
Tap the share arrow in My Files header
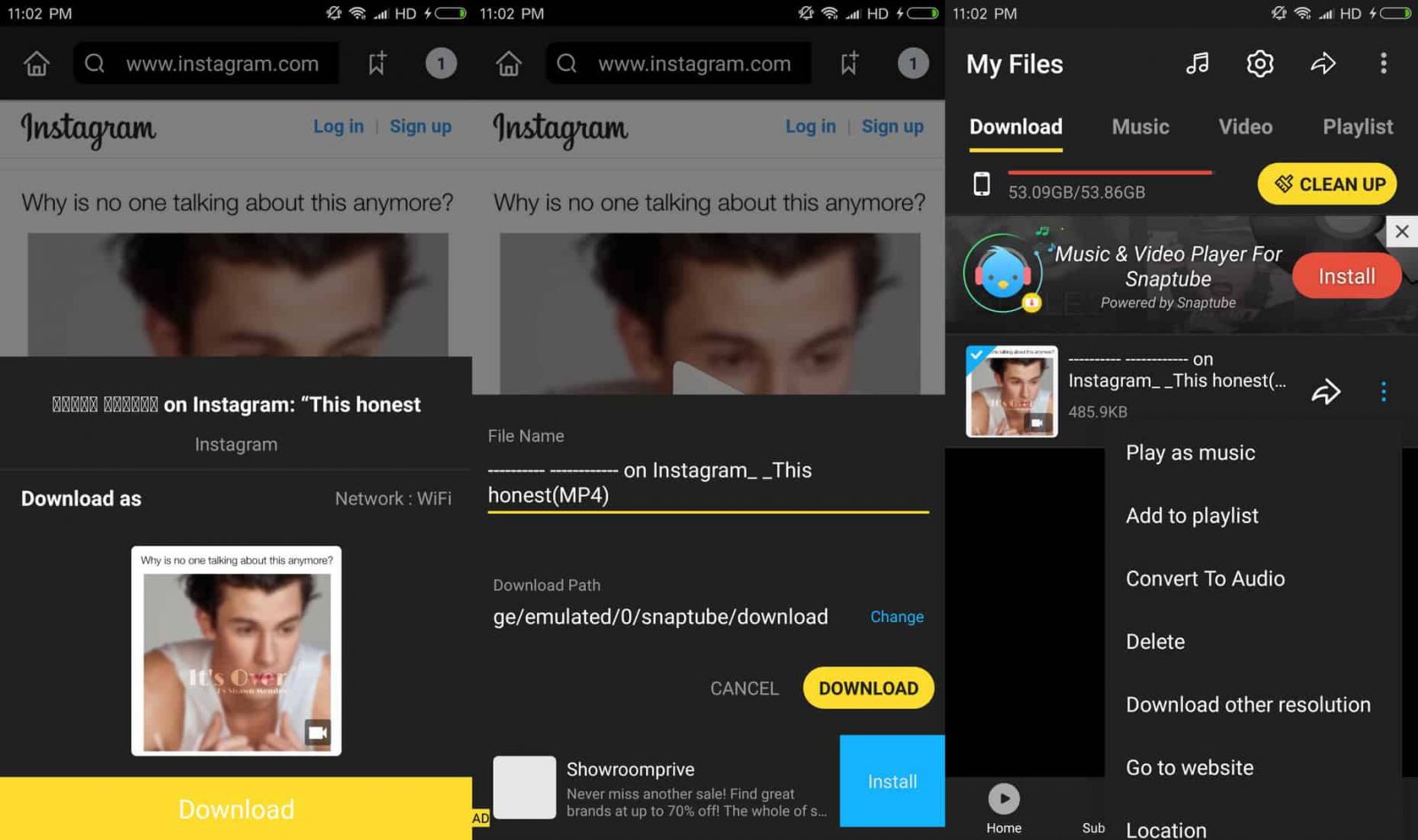click(1322, 63)
